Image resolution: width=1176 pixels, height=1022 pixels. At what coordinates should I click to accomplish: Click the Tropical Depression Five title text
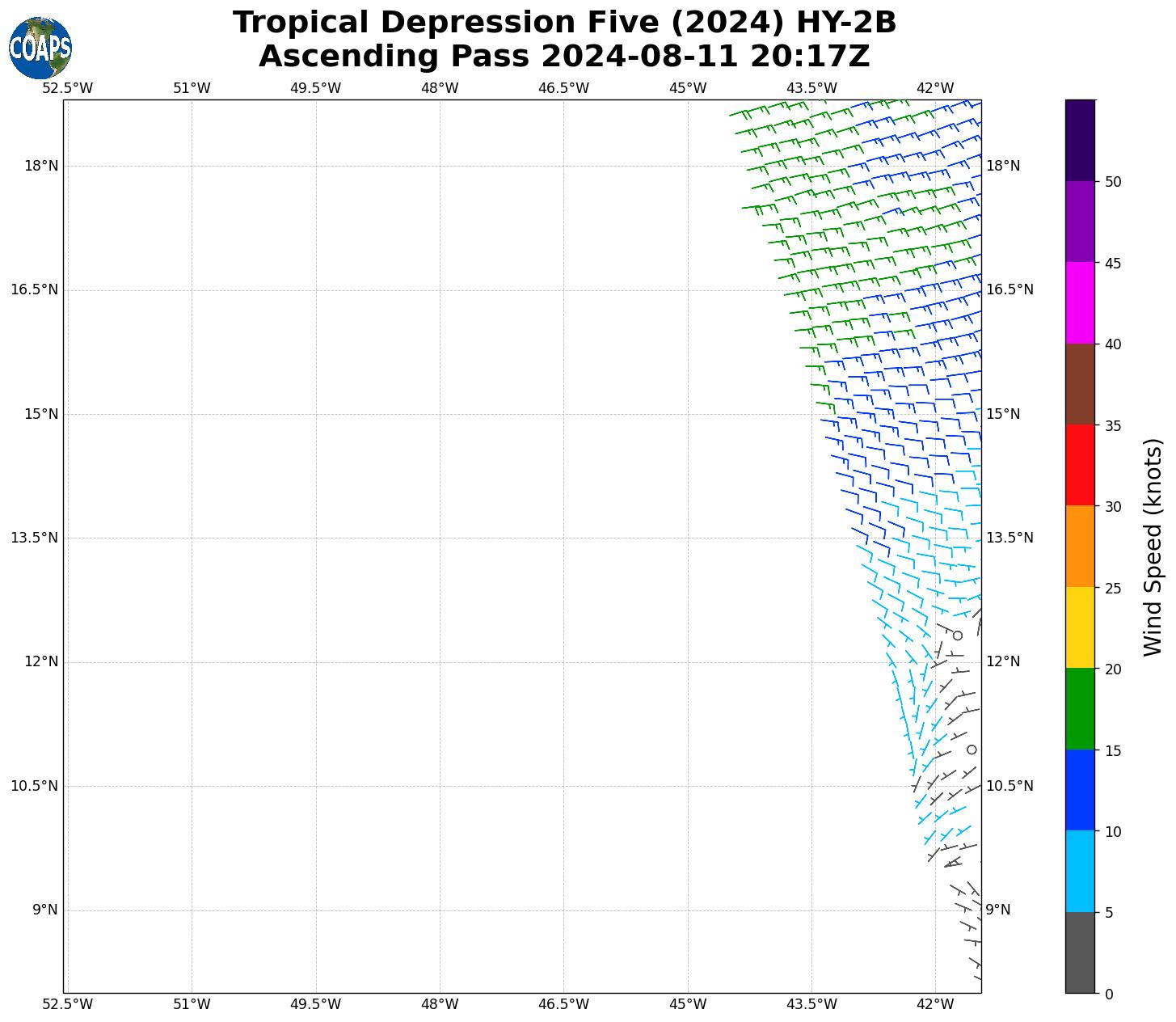(564, 23)
